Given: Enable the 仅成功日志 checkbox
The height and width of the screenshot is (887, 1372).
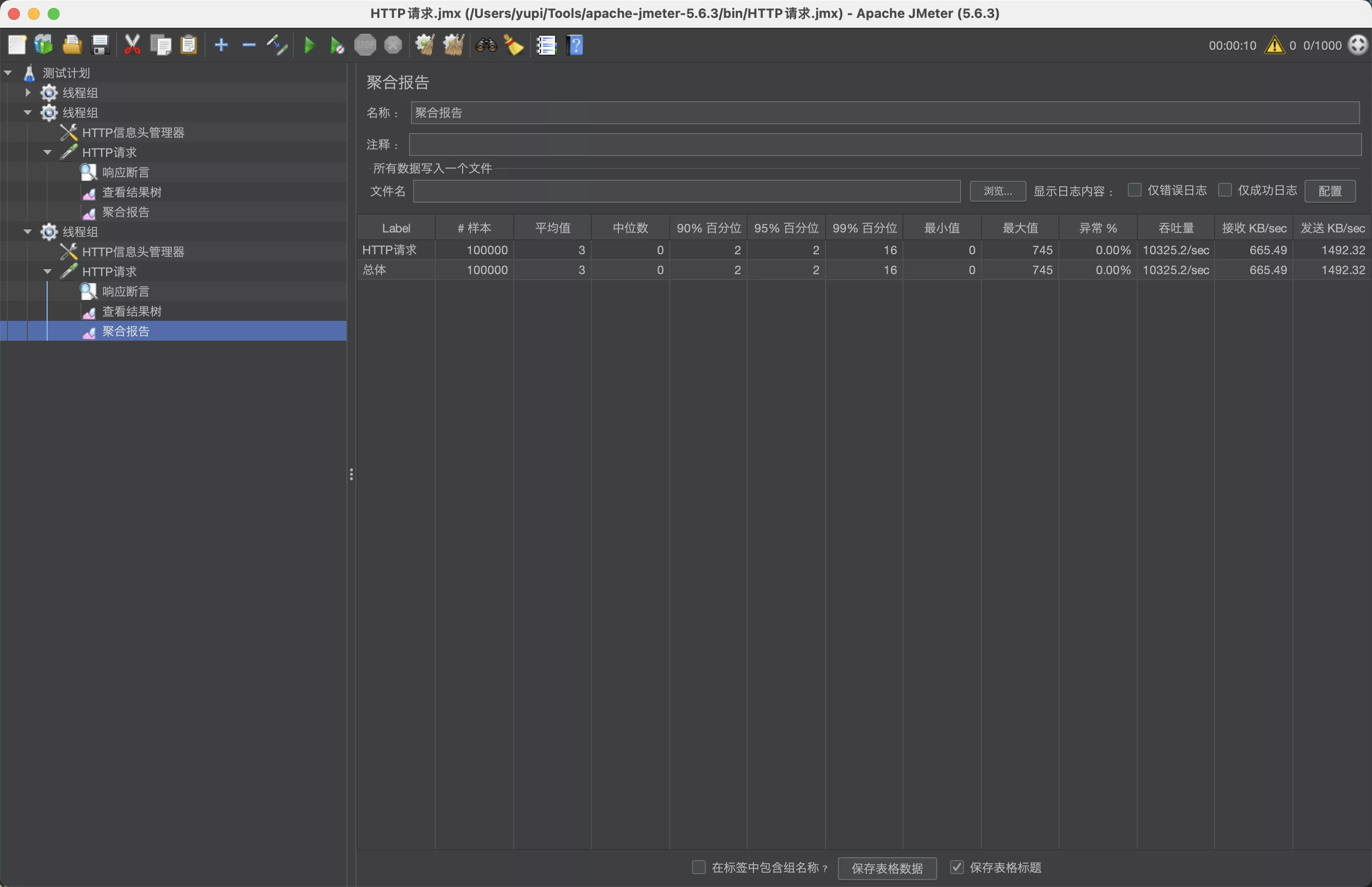Looking at the screenshot, I should coord(1225,190).
